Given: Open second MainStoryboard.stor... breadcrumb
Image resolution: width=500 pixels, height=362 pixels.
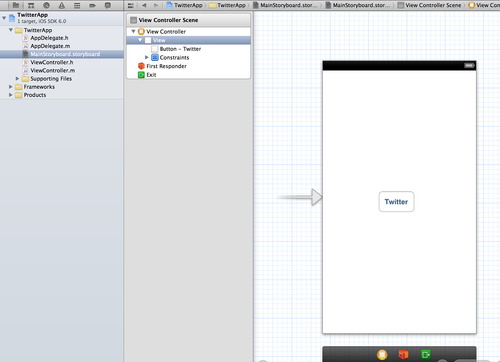Looking at the screenshot, I should pos(358,5).
